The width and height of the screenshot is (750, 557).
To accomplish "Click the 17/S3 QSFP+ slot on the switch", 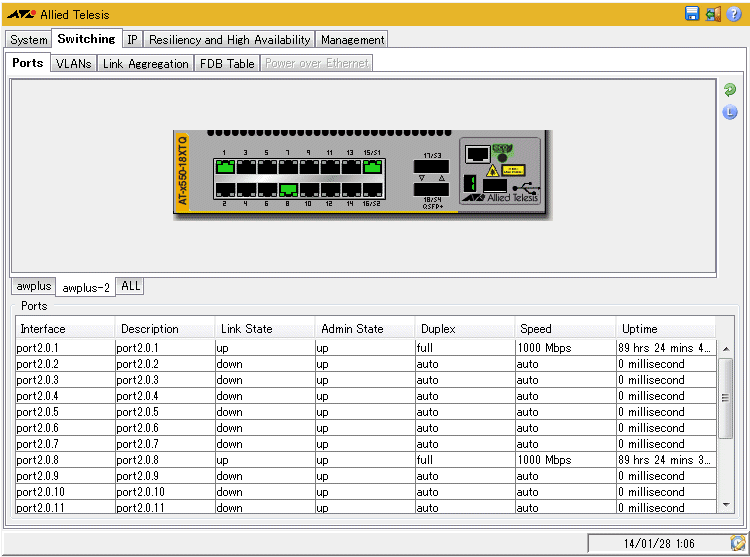I will pos(431,166).
